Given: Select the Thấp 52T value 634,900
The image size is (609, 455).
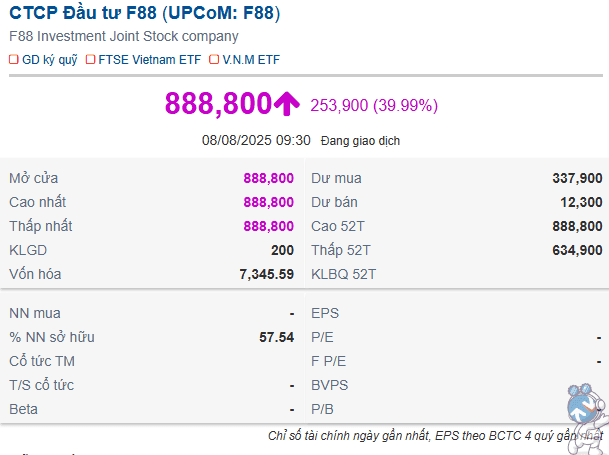Looking at the screenshot, I should click(577, 250).
